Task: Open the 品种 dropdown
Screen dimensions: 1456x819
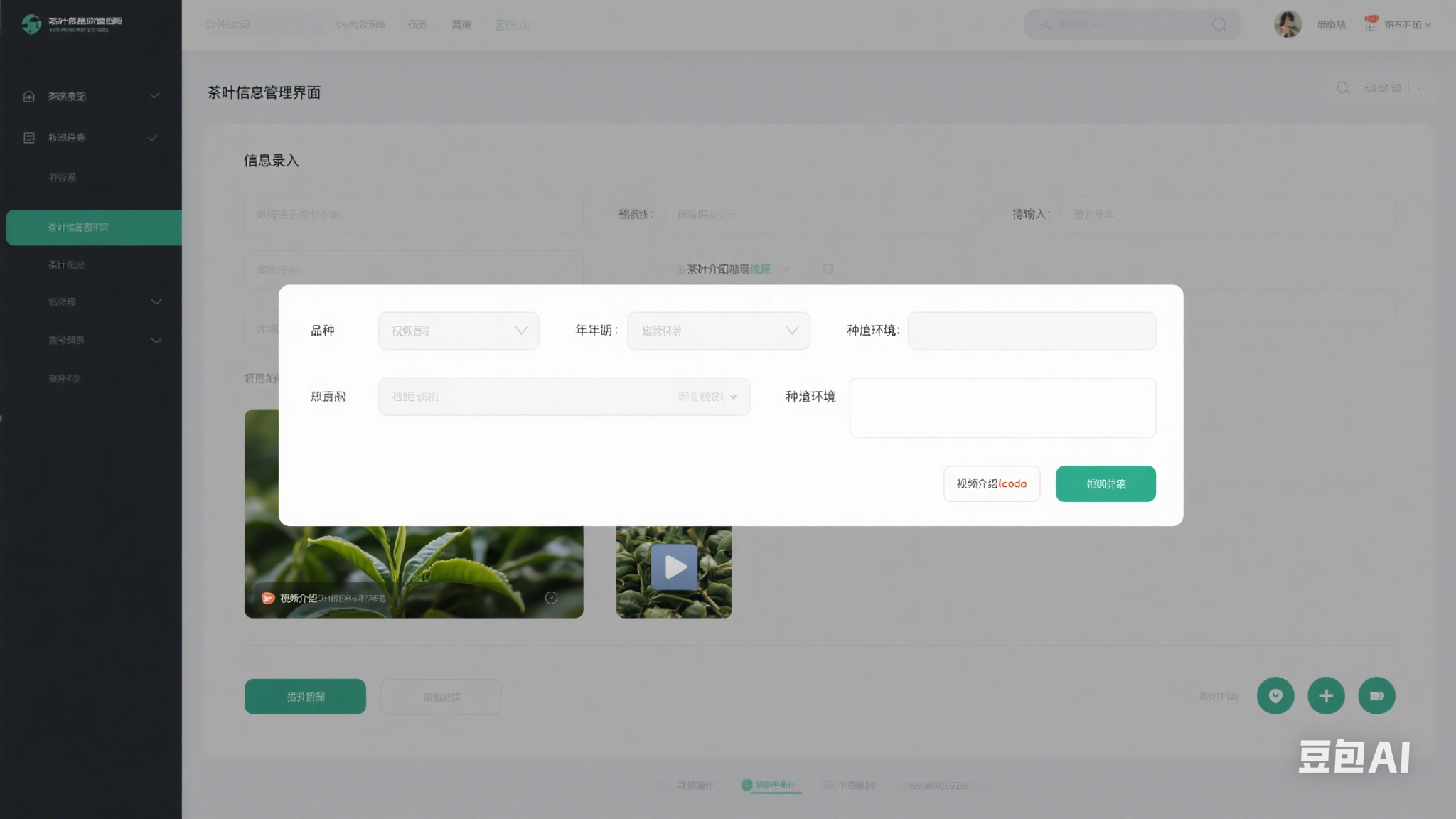Action: [459, 331]
